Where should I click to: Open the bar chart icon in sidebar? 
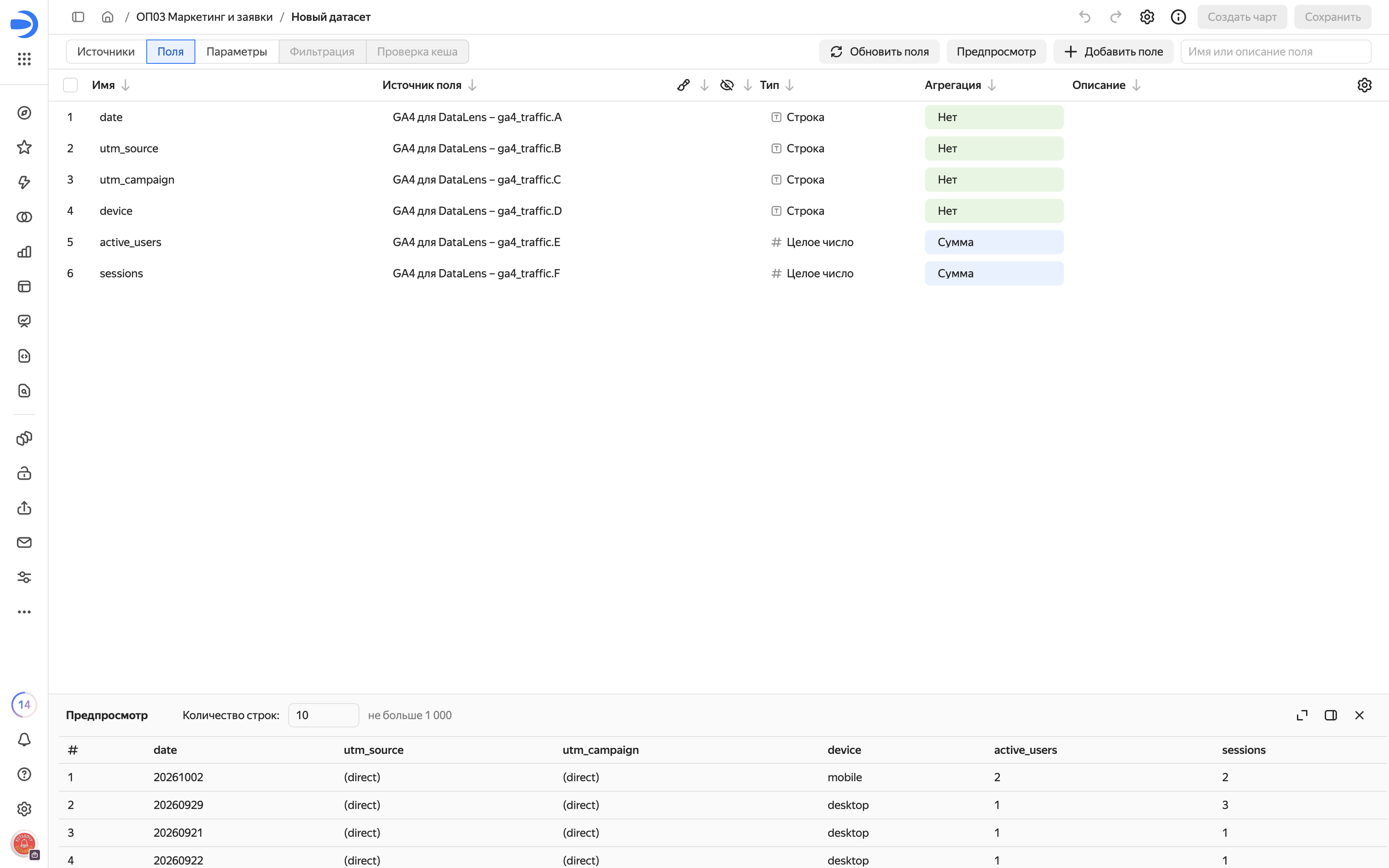tap(24, 252)
